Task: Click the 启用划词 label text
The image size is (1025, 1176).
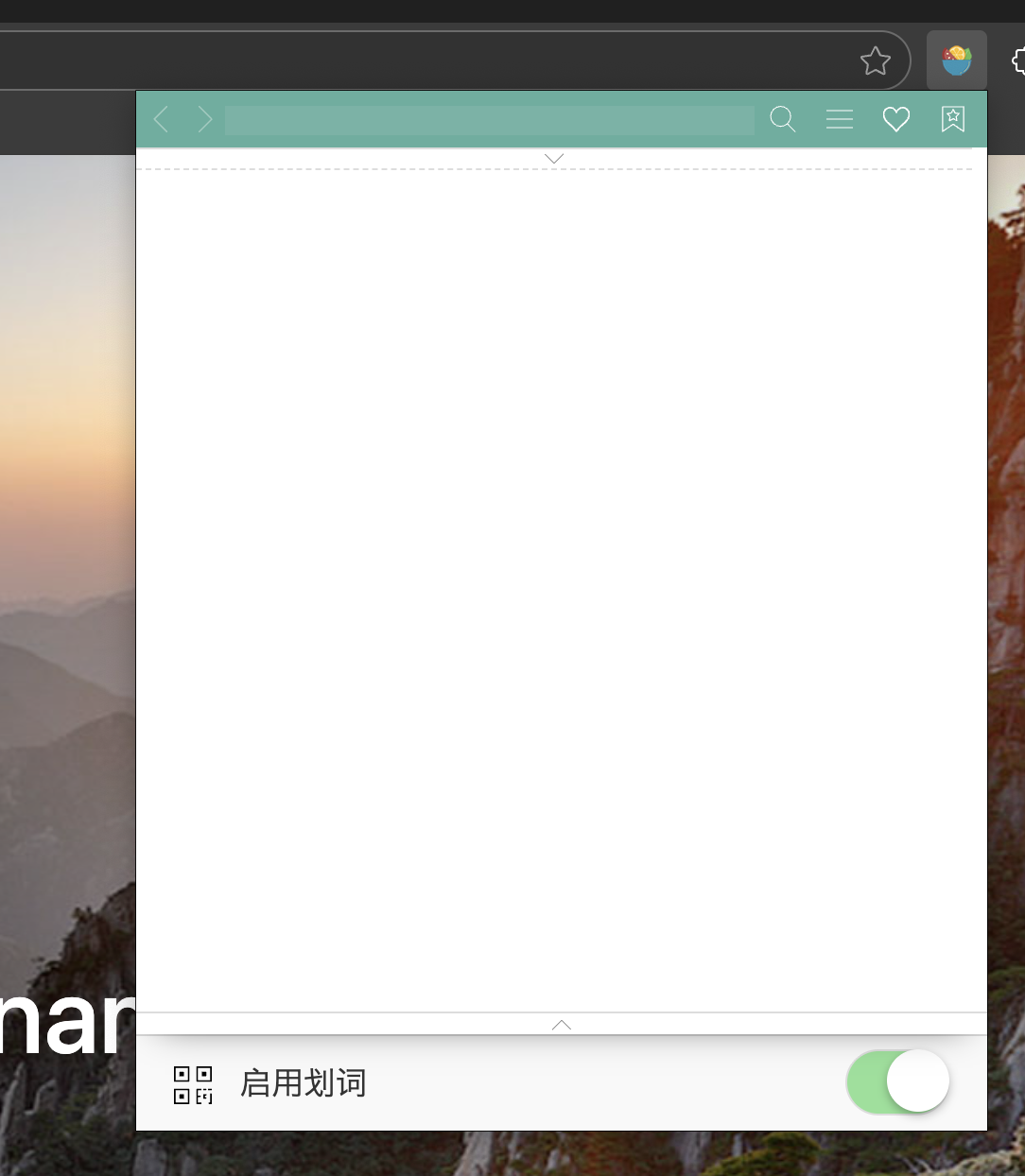Action: (x=304, y=1083)
